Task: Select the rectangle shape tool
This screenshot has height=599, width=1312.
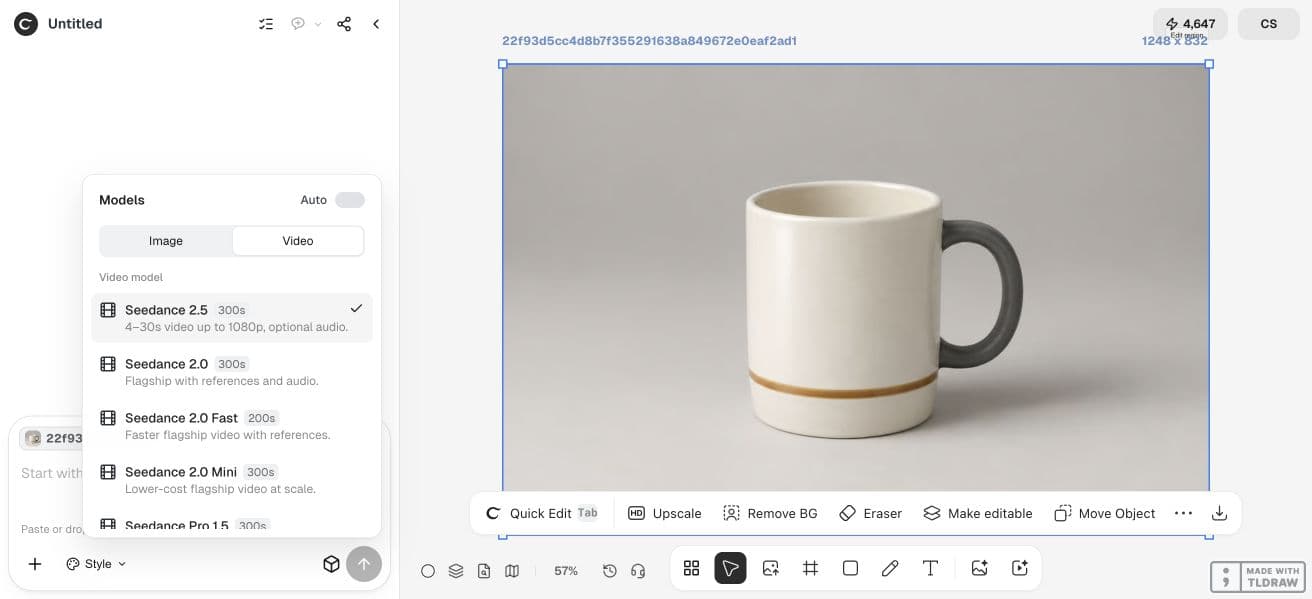Action: tap(850, 568)
